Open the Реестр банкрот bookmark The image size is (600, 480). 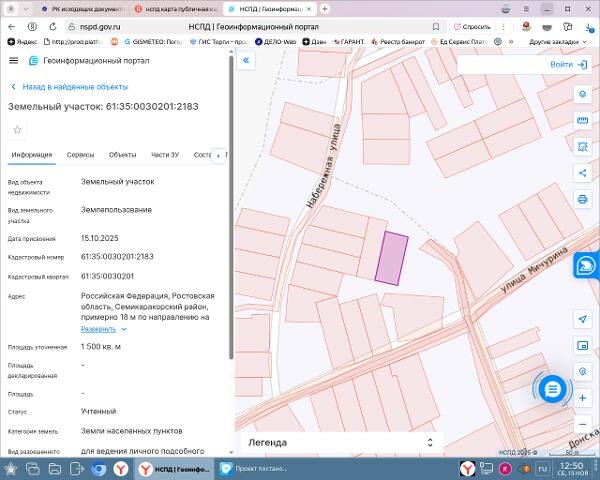pyautogui.click(x=398, y=42)
